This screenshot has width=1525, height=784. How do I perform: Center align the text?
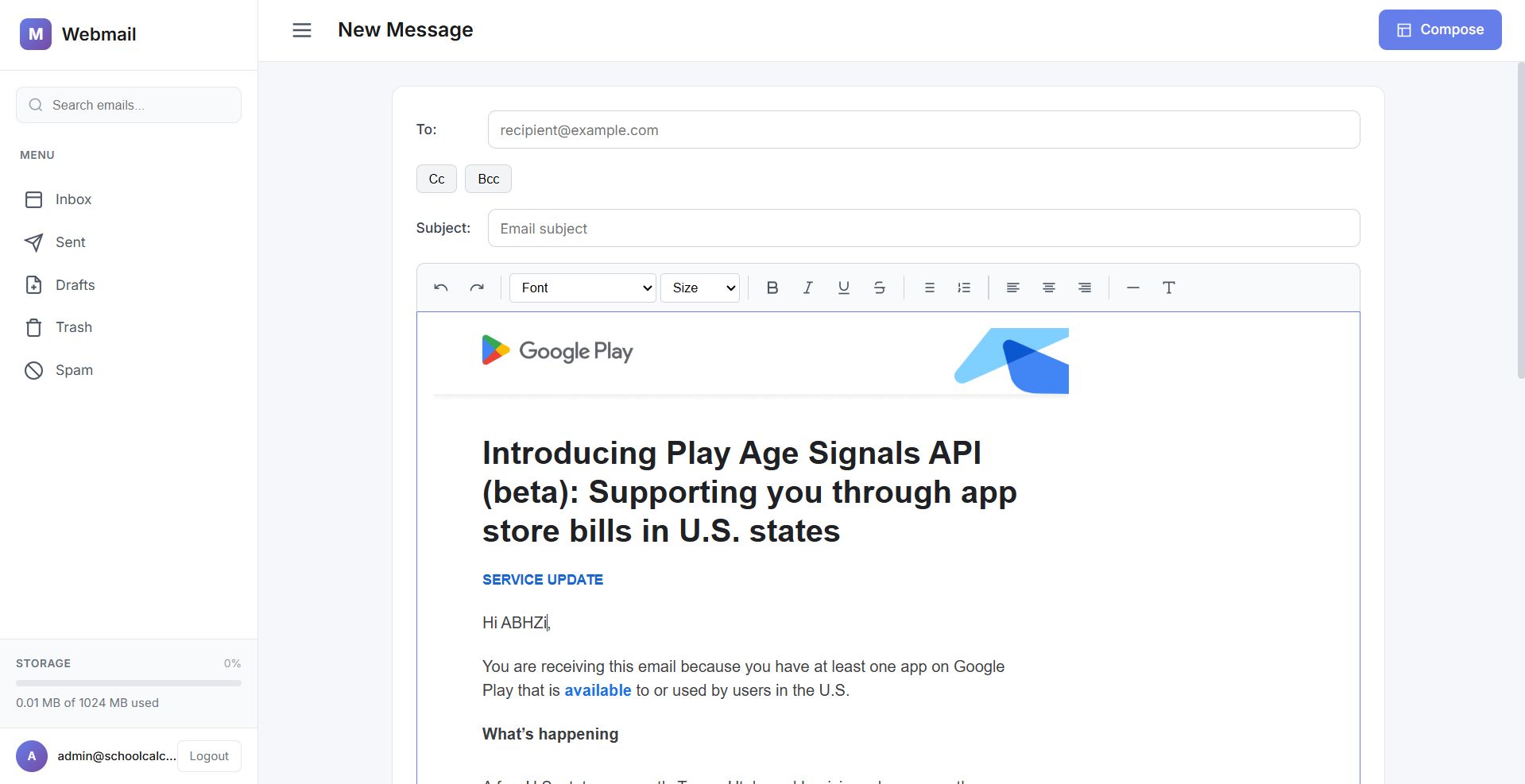click(1049, 288)
